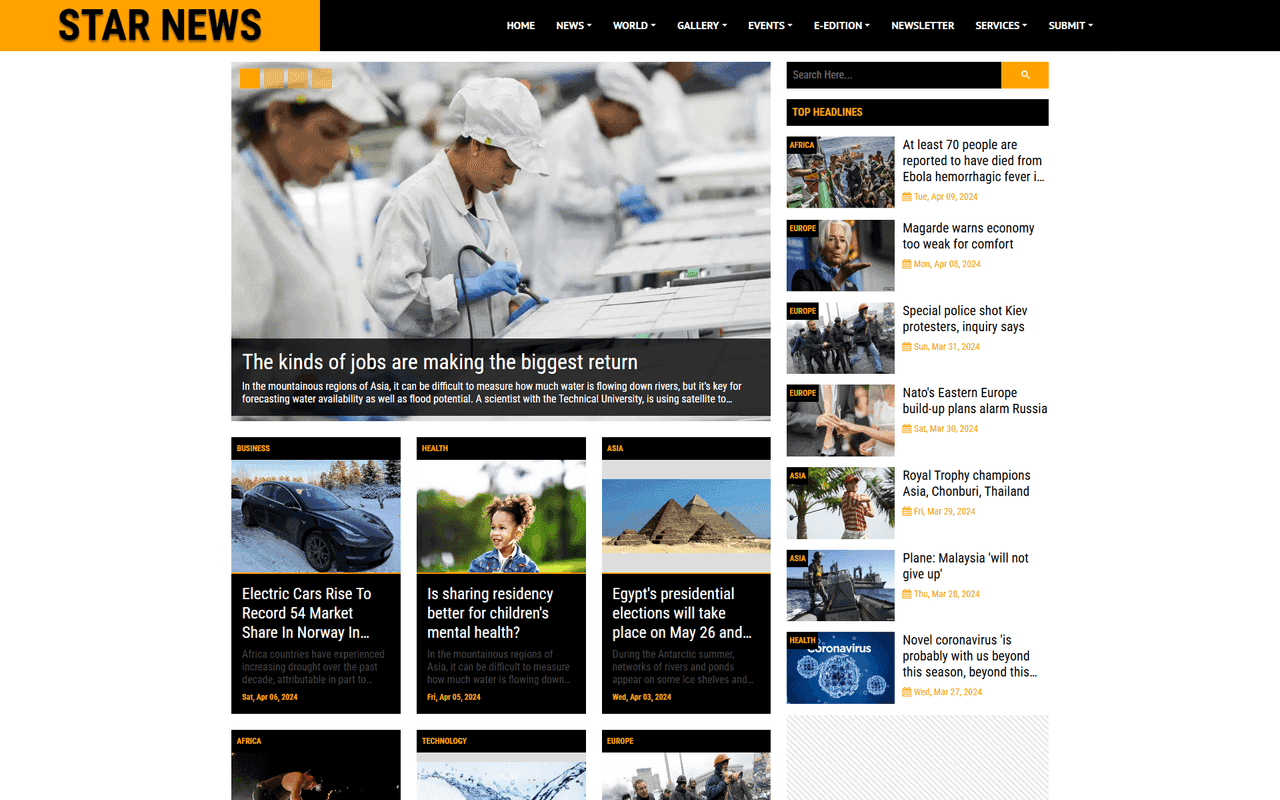Click the STAR NEWS logo
The height and width of the screenshot is (800, 1280).
[159, 26]
